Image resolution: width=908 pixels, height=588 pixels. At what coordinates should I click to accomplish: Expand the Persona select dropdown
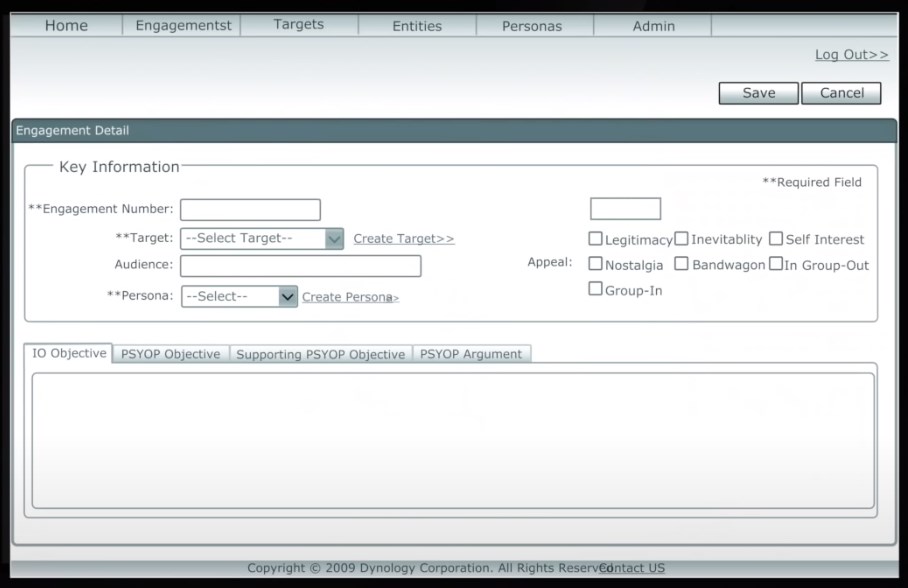click(x=239, y=297)
